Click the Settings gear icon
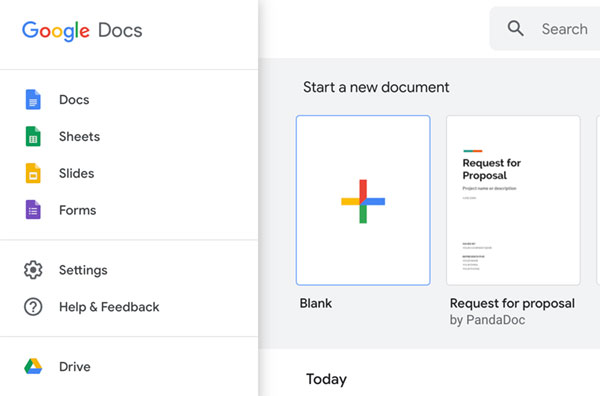The image size is (600, 396). [33, 270]
